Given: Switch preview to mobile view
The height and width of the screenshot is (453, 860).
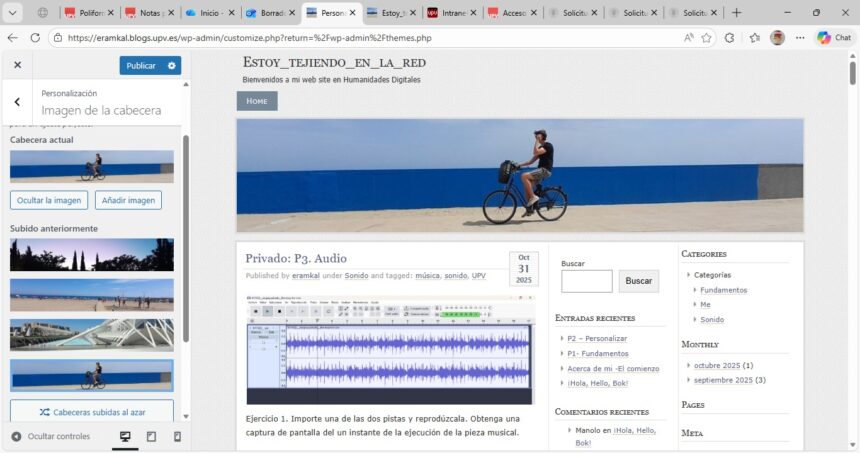Looking at the screenshot, I should coord(177,437).
